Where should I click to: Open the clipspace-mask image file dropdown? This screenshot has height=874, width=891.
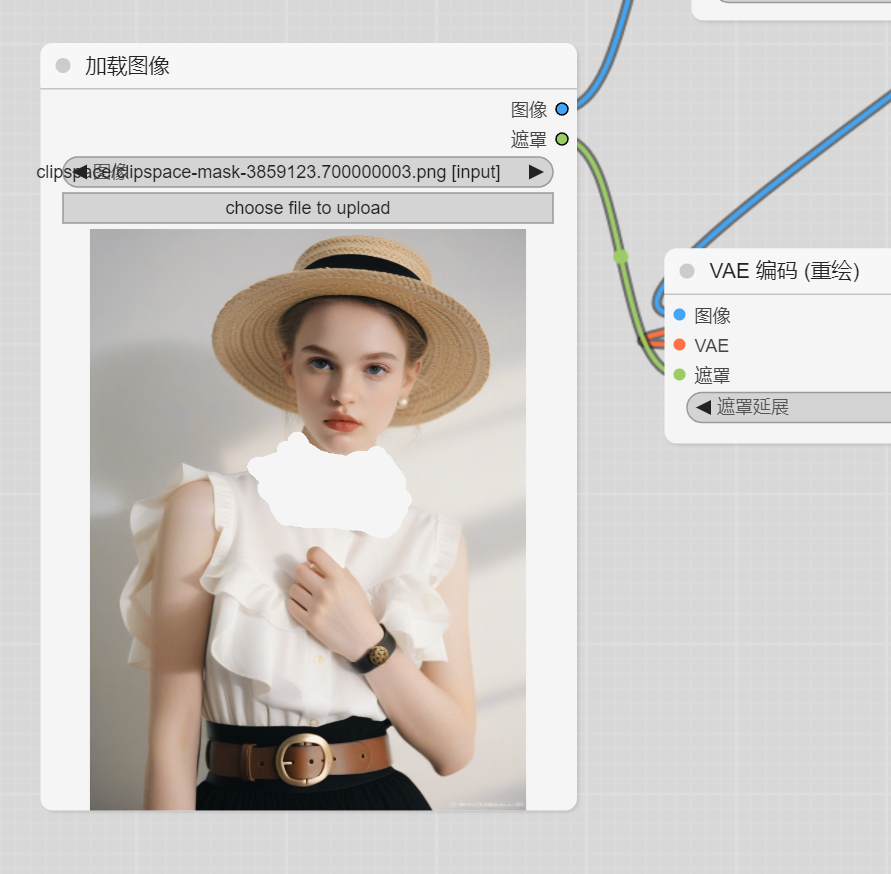307,172
